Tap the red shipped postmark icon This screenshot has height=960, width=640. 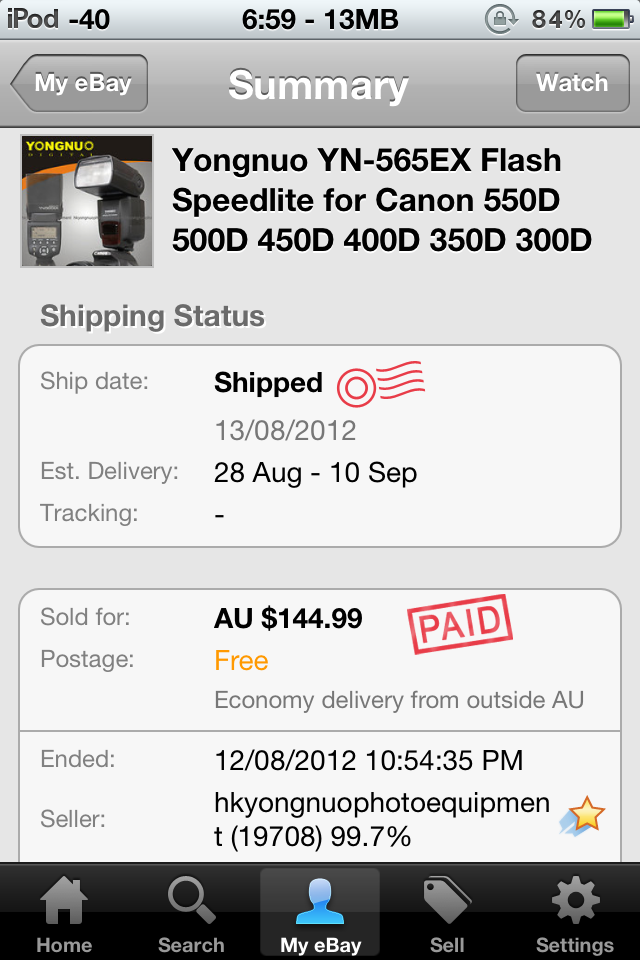[380, 384]
